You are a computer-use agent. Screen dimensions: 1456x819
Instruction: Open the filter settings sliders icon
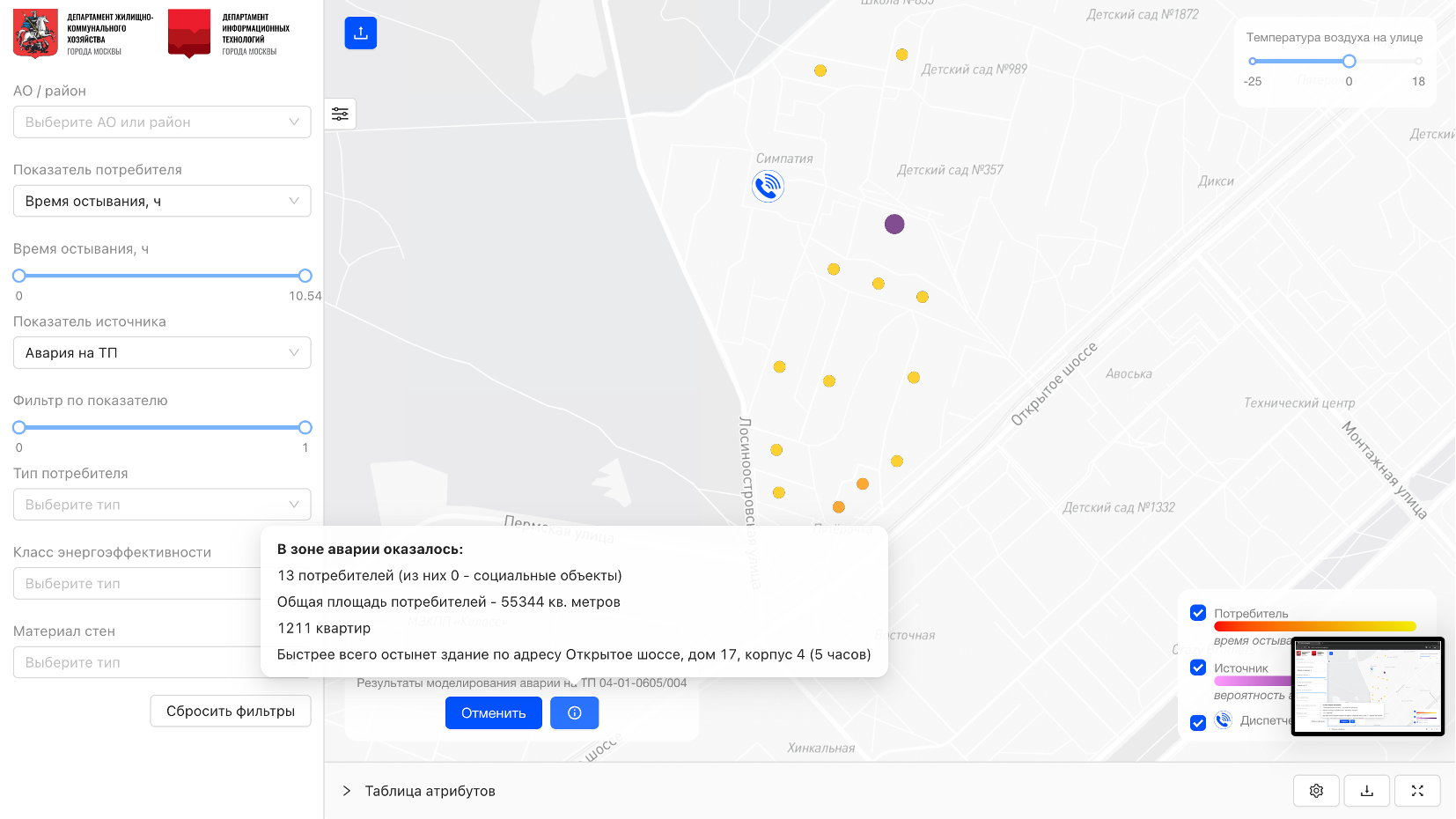pyautogui.click(x=340, y=114)
